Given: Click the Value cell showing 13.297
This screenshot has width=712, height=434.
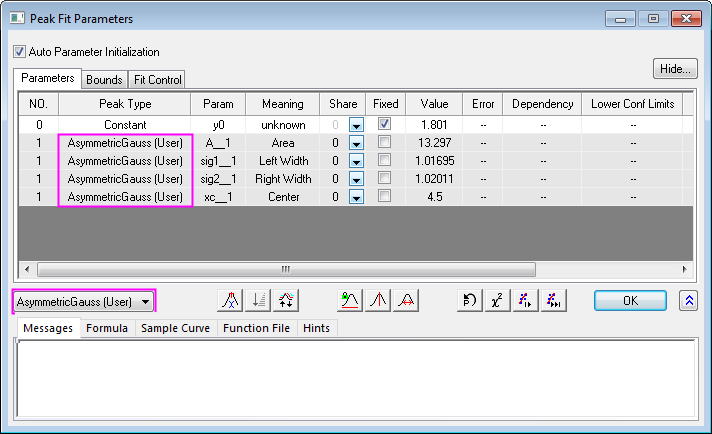Looking at the screenshot, I should (x=435, y=143).
